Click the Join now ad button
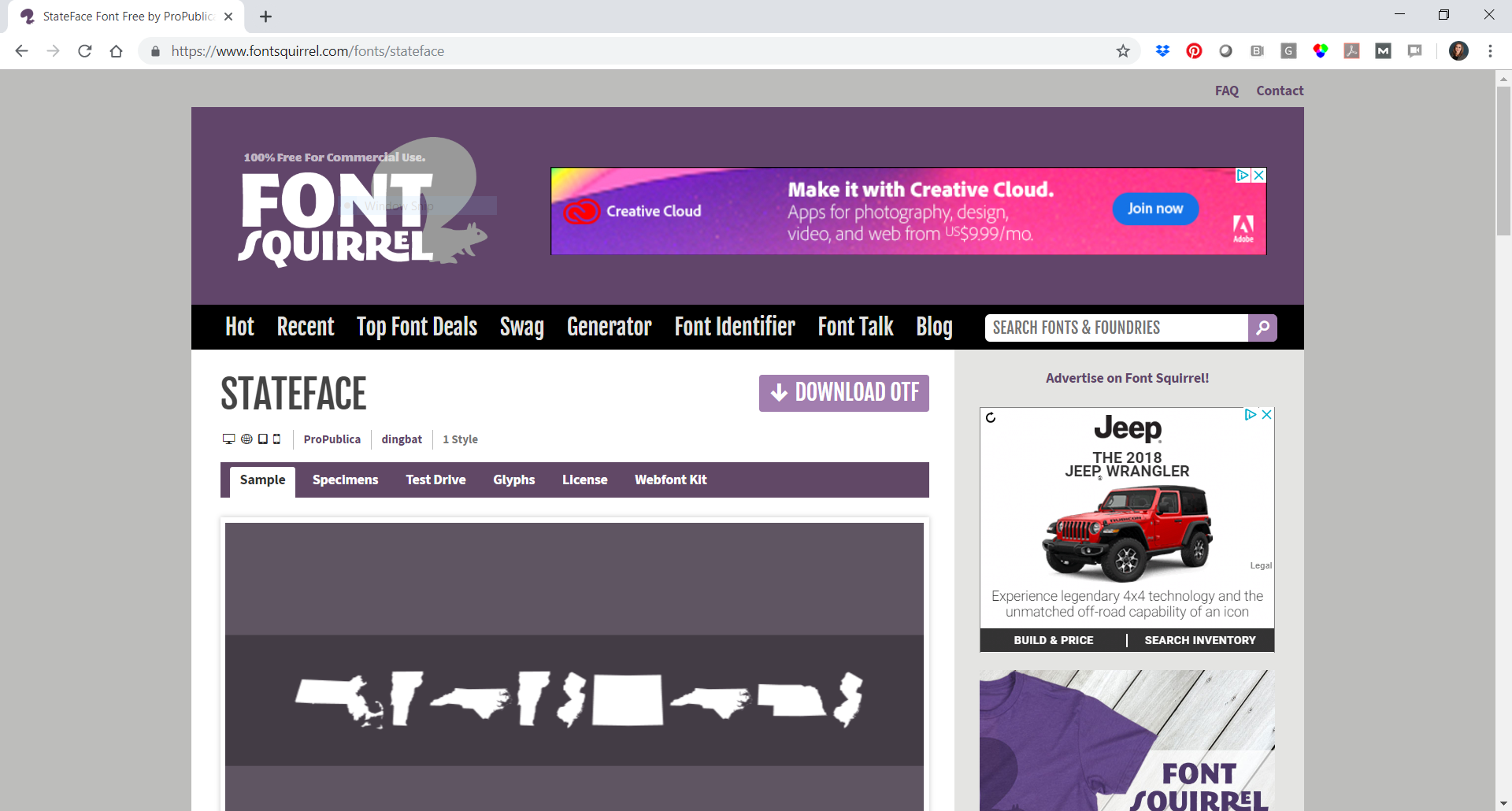 click(1155, 209)
